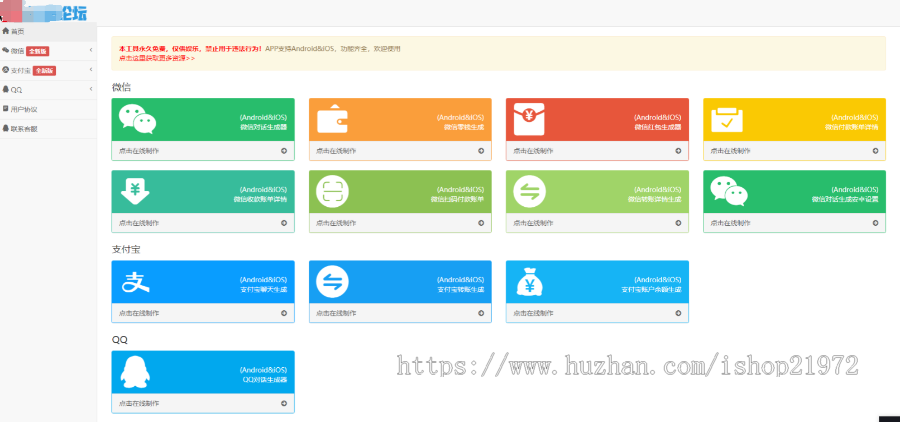Click 点击在线制作 under 微信对话生成安卓设置
Screen dimensions: 900x422
(730, 223)
